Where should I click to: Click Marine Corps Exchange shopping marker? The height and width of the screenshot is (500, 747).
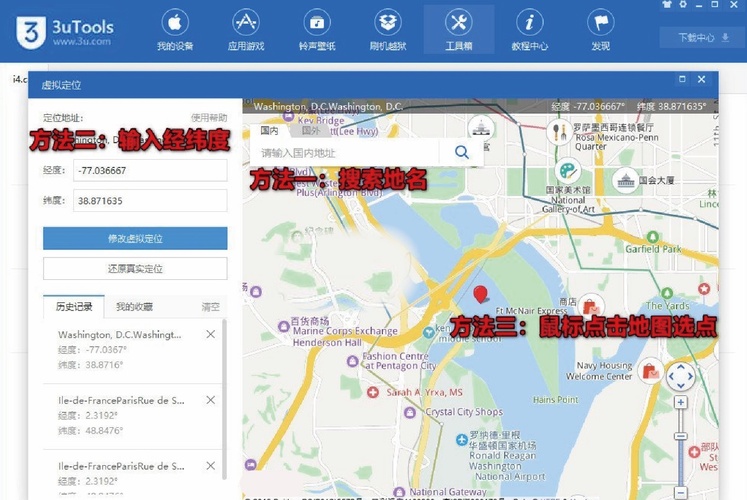[284, 326]
